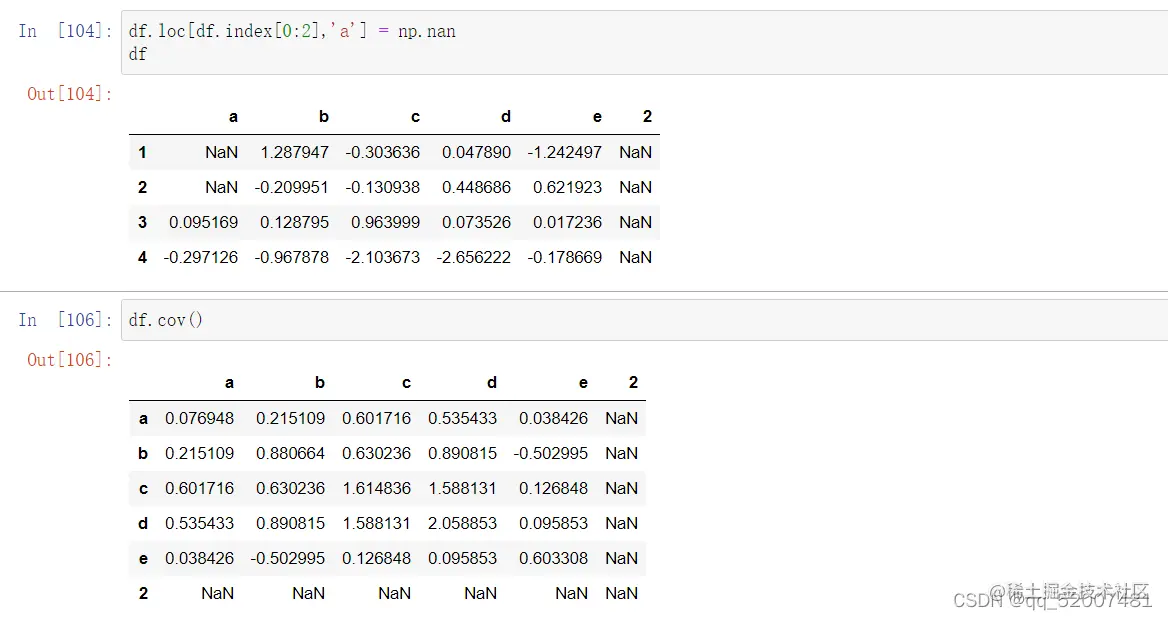
Task: Click row index 3 in first table
Action: coord(142,223)
